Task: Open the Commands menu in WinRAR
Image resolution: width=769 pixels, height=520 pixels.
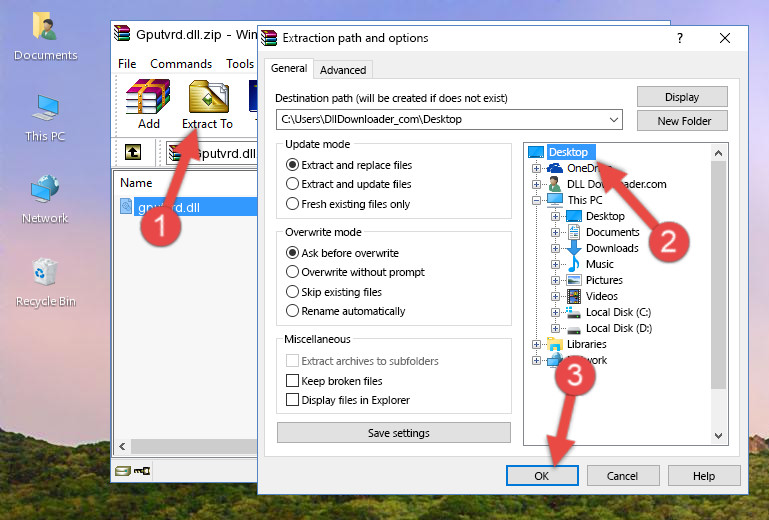Action: [x=181, y=64]
